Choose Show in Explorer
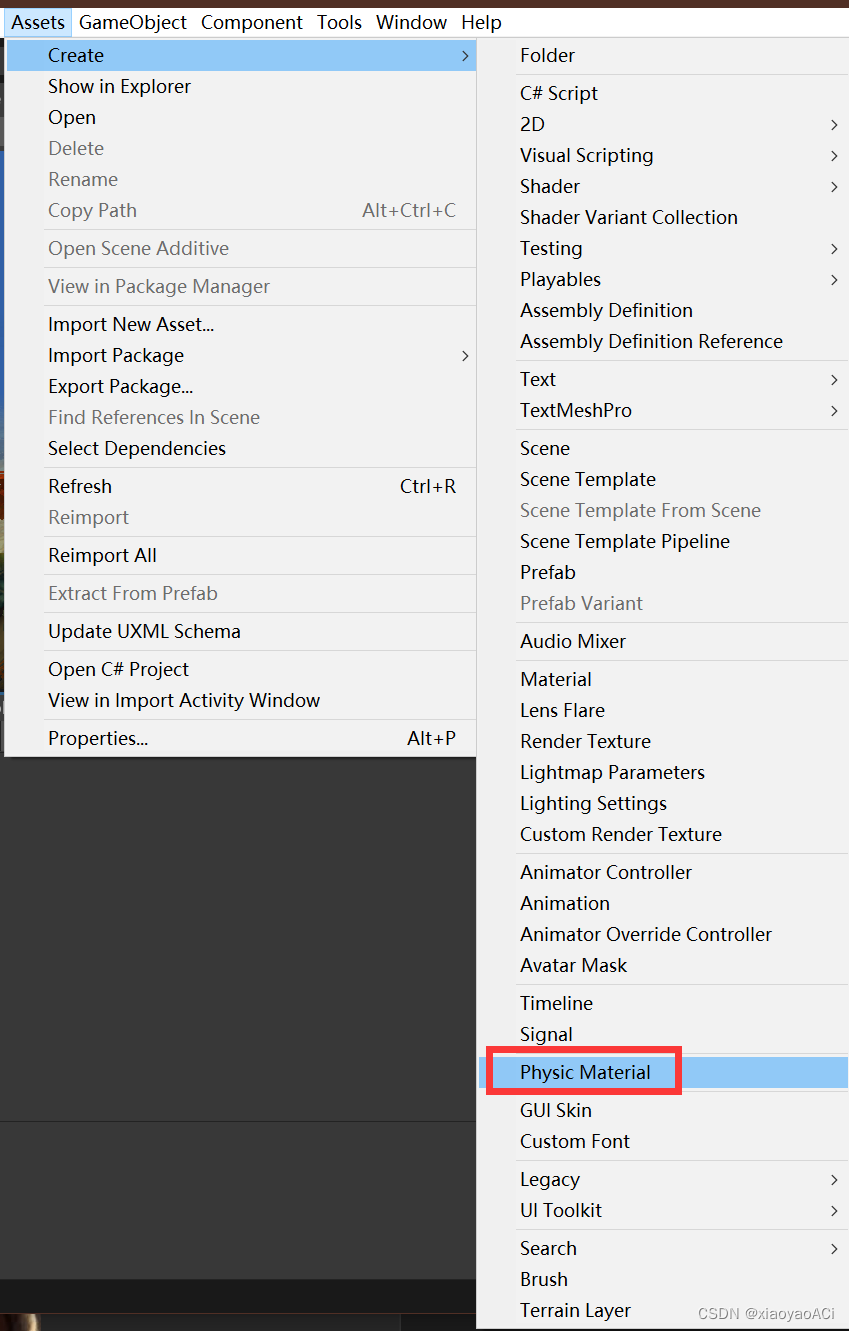This screenshot has width=849, height=1331. [x=241, y=86]
